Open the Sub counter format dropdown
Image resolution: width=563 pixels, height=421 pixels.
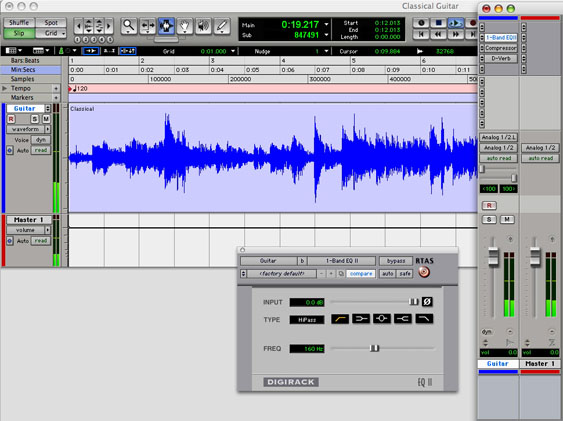point(326,35)
